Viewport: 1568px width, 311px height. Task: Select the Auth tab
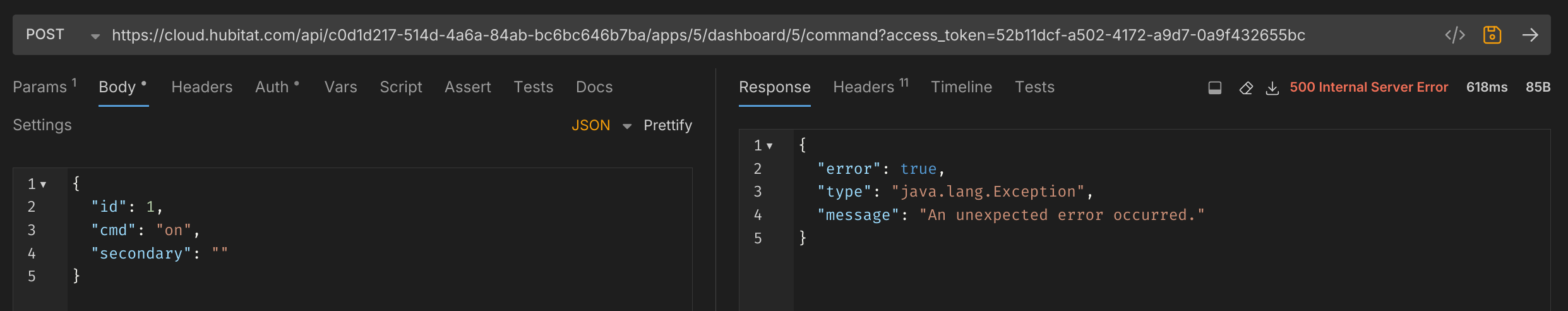pos(272,87)
